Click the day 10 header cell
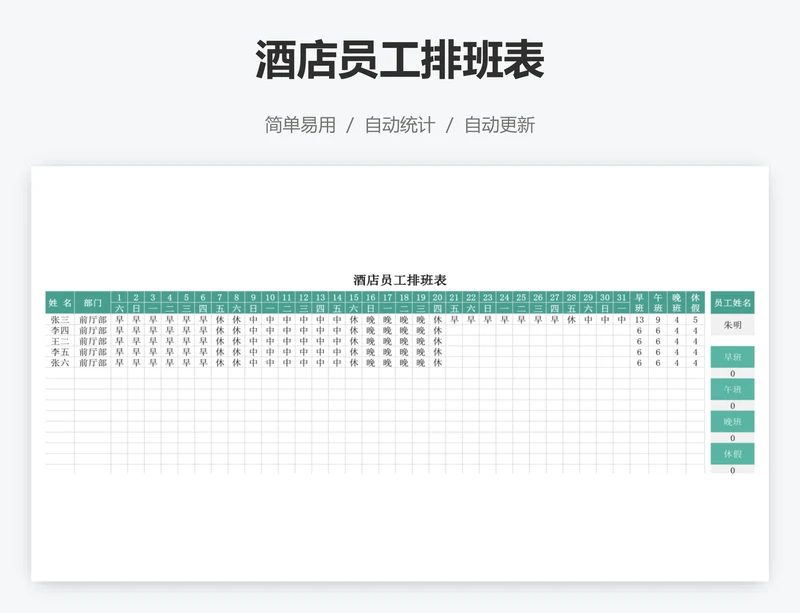This screenshot has height=613, width=800. (270, 297)
